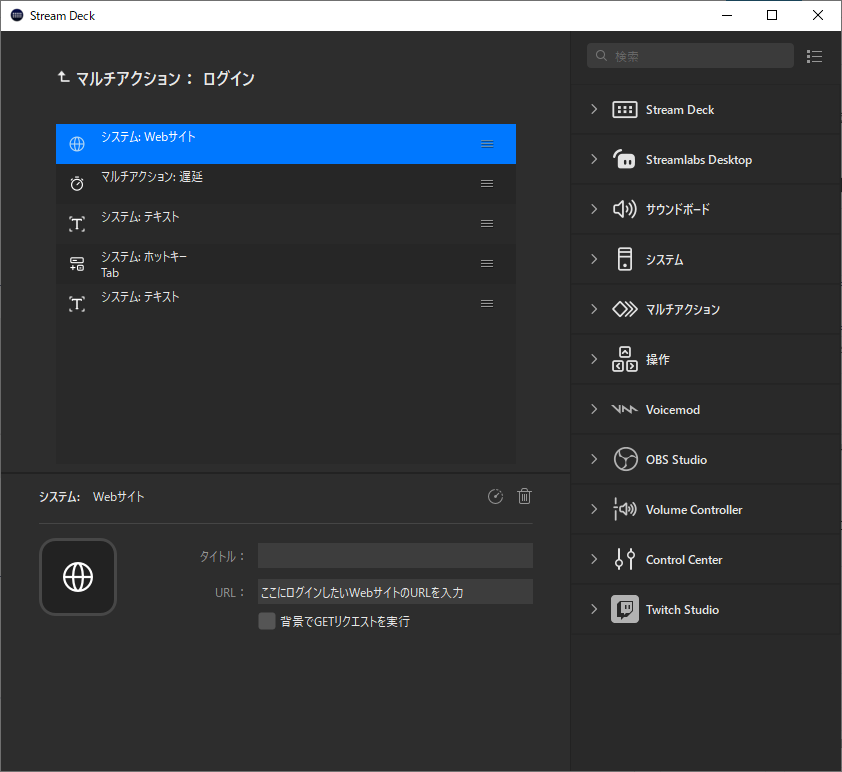The image size is (842, 772).
Task: Select the マルチアクション: 遅延 action row
Action: [x=286, y=184]
